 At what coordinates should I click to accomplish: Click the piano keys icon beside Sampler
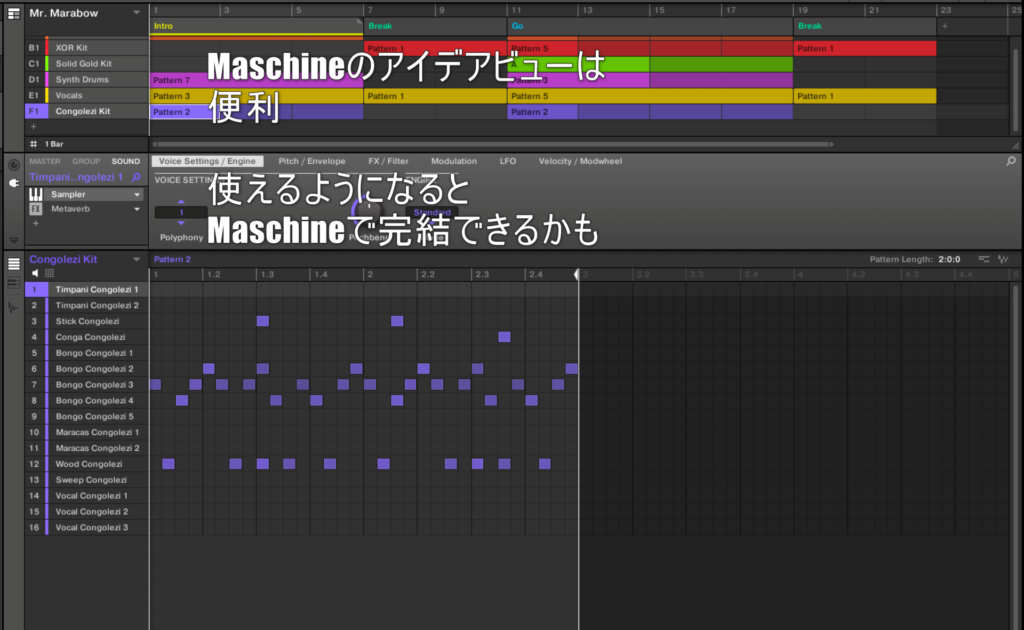coord(35,194)
